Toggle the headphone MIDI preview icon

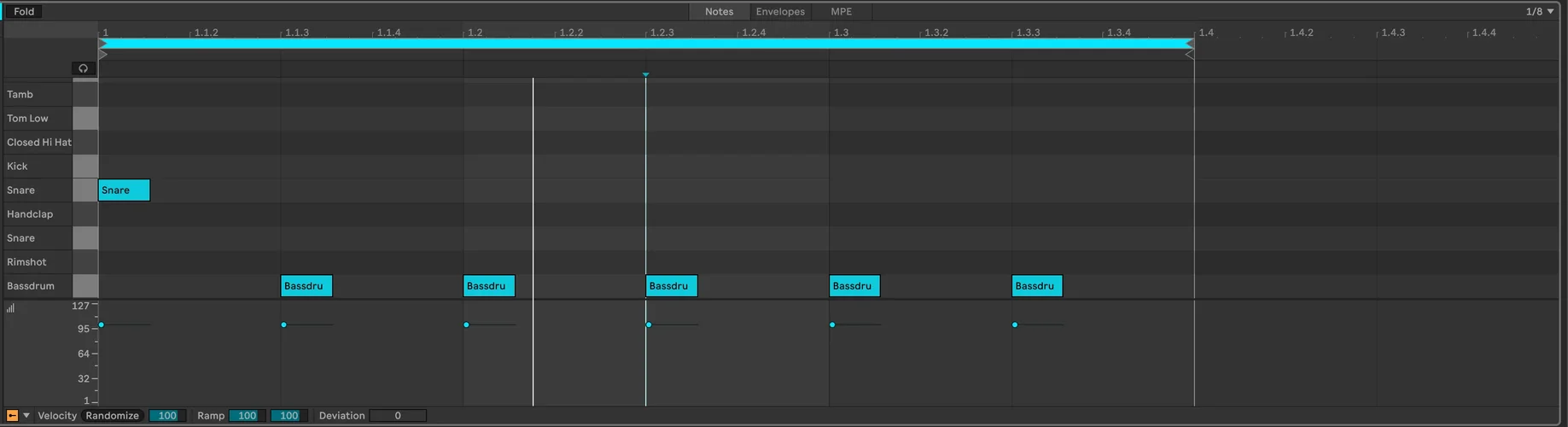[83, 68]
